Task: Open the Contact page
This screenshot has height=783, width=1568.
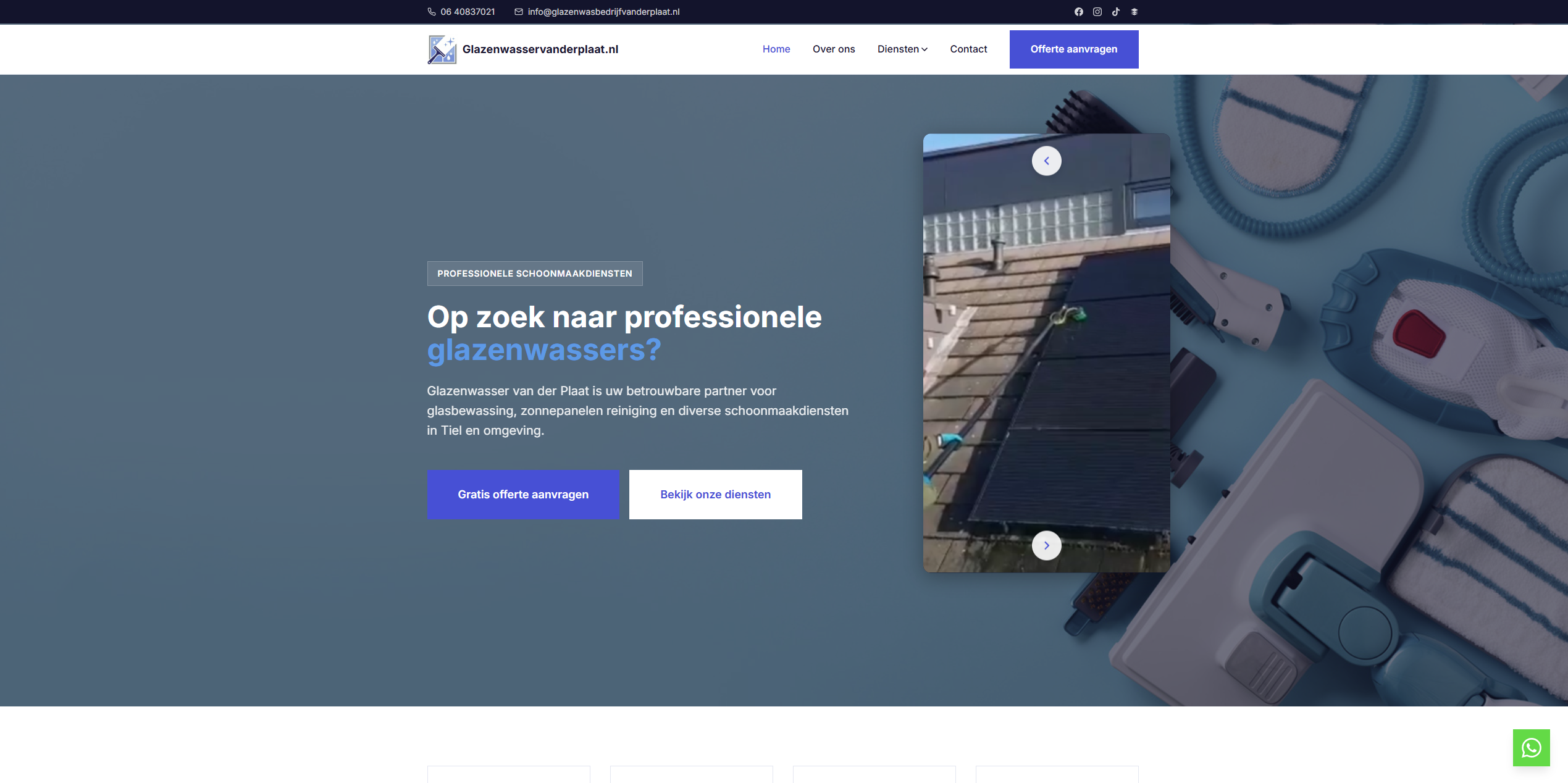Action: coord(968,49)
